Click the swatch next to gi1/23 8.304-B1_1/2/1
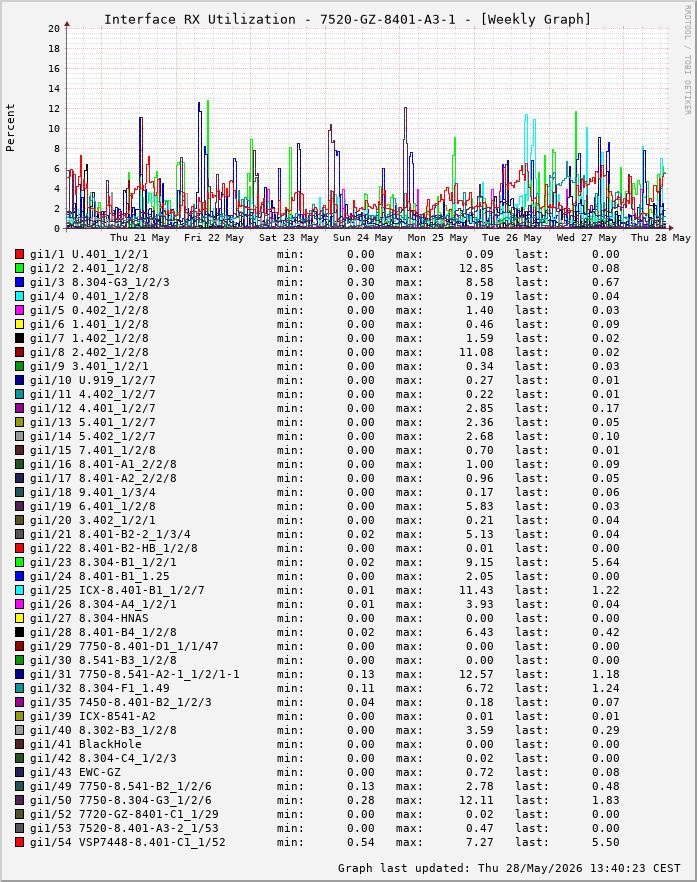Viewport: 697px width, 882px height. (20, 562)
